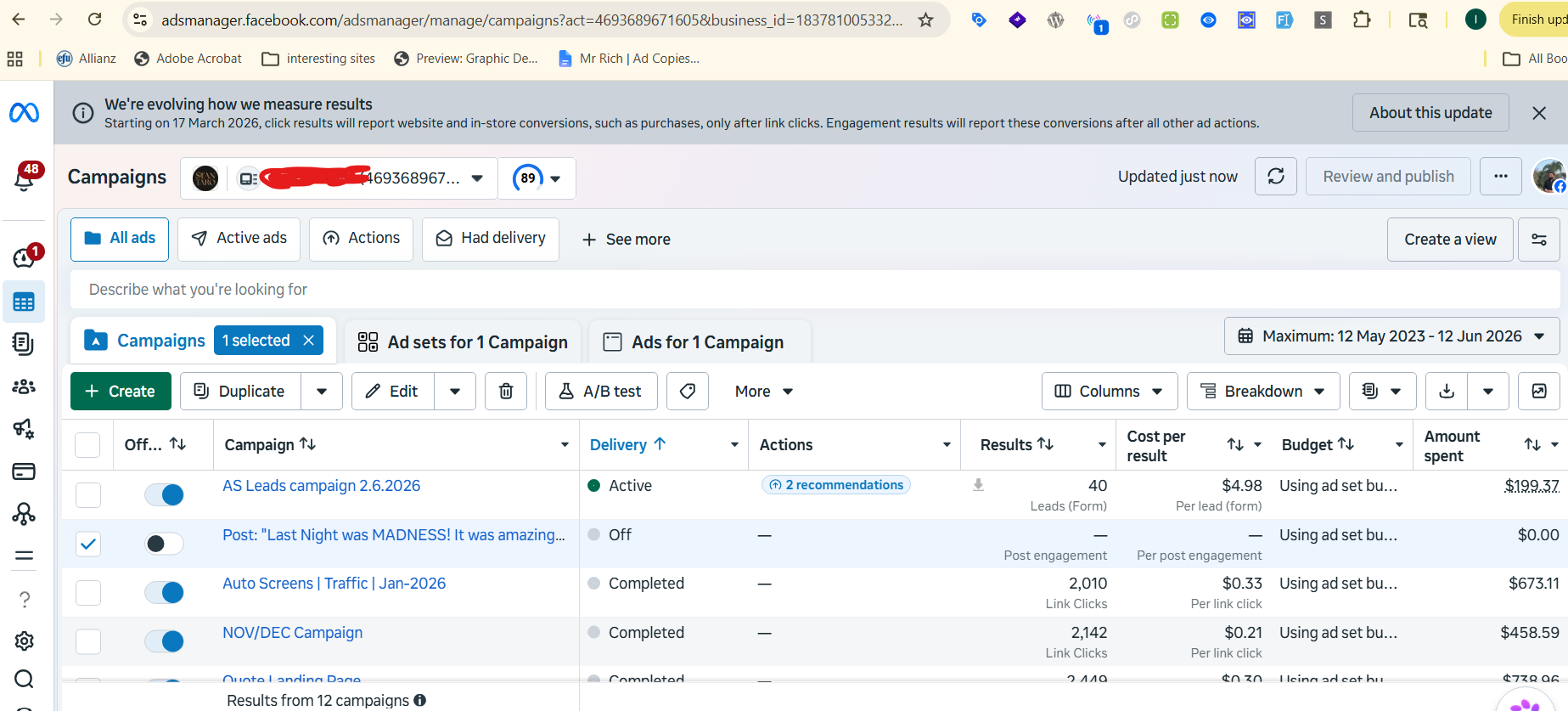Uncheck the selected Post campaign checkbox
The image size is (1568, 711).
(88, 544)
